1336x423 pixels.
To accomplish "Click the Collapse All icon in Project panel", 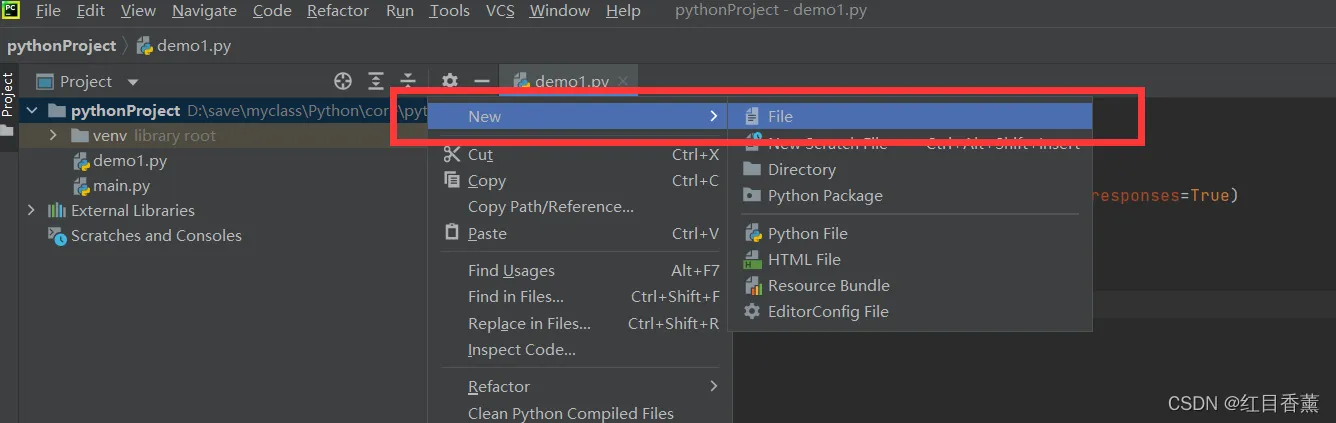I will [408, 81].
